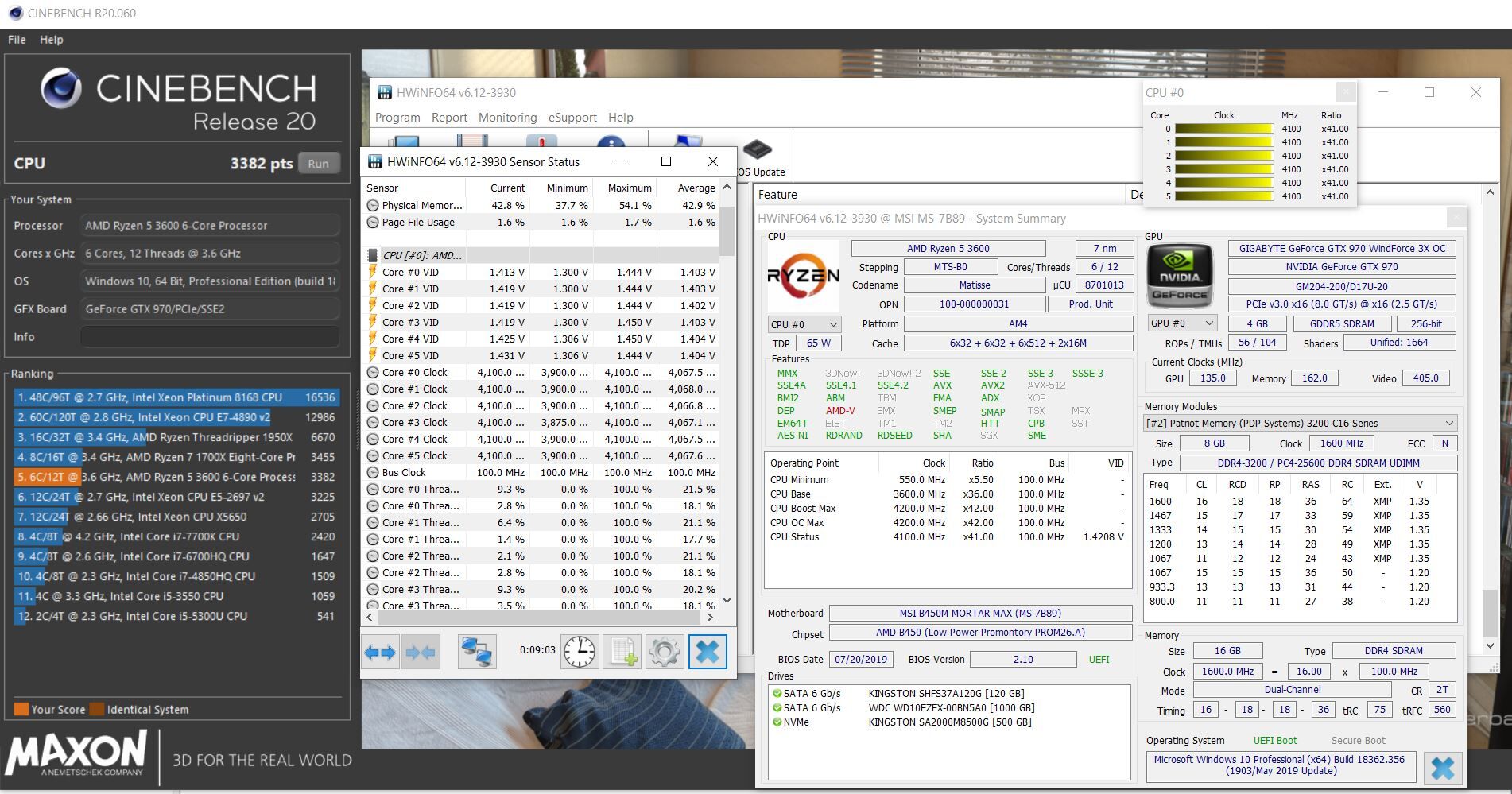Click the sensor list scroll-down arrow

(727, 600)
